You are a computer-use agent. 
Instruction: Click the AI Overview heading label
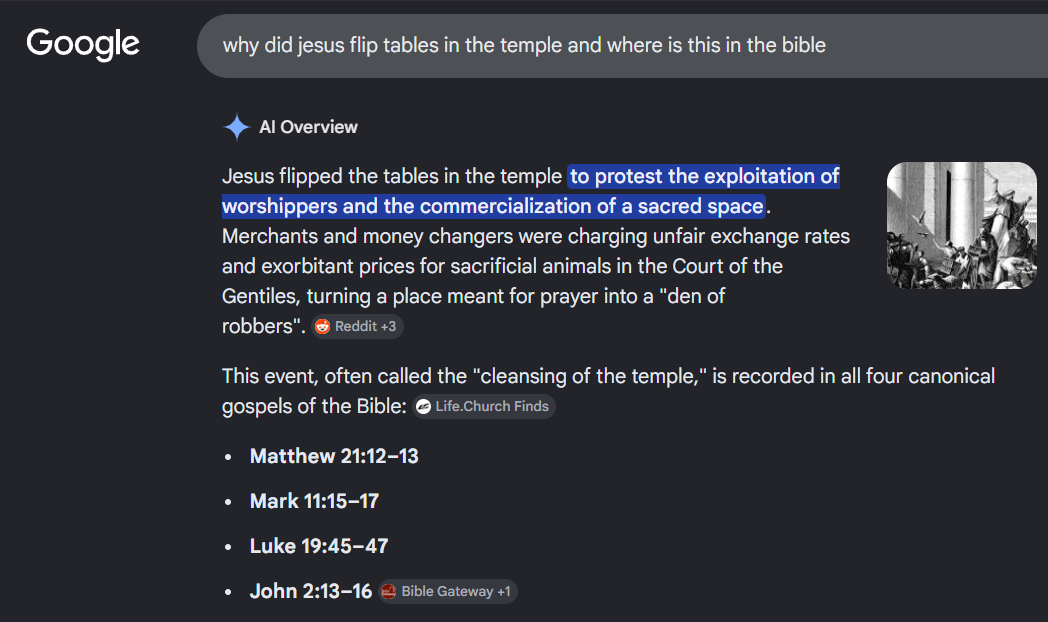308,127
